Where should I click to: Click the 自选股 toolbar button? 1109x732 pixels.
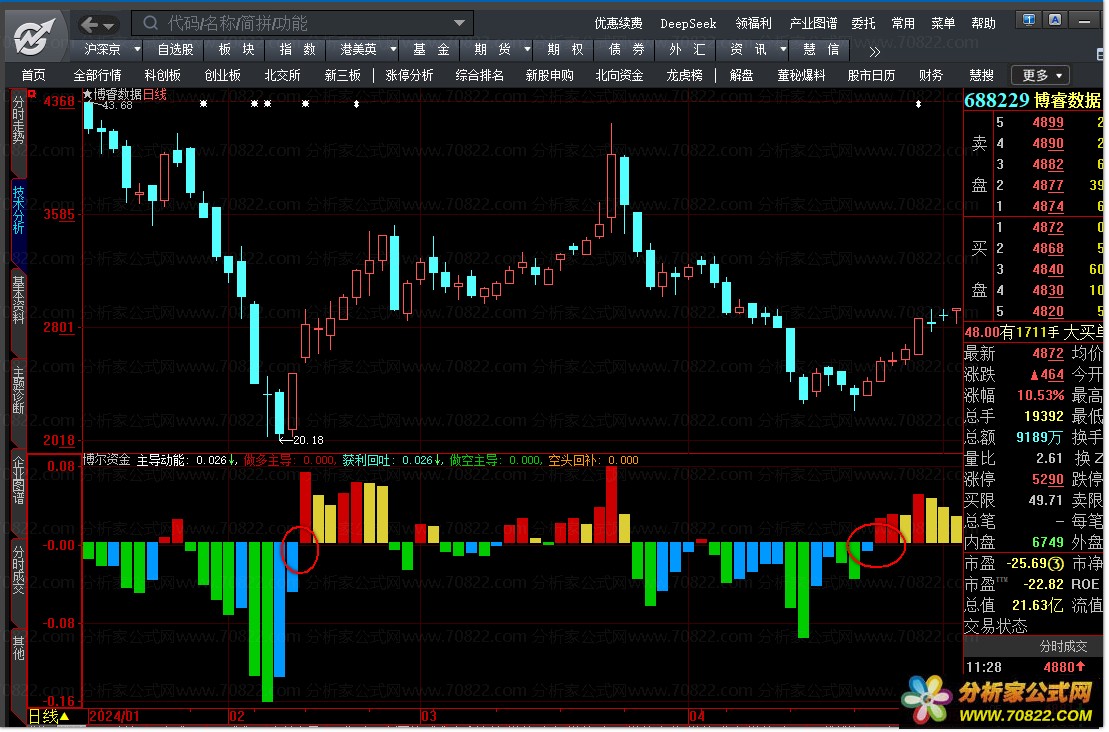coord(175,50)
